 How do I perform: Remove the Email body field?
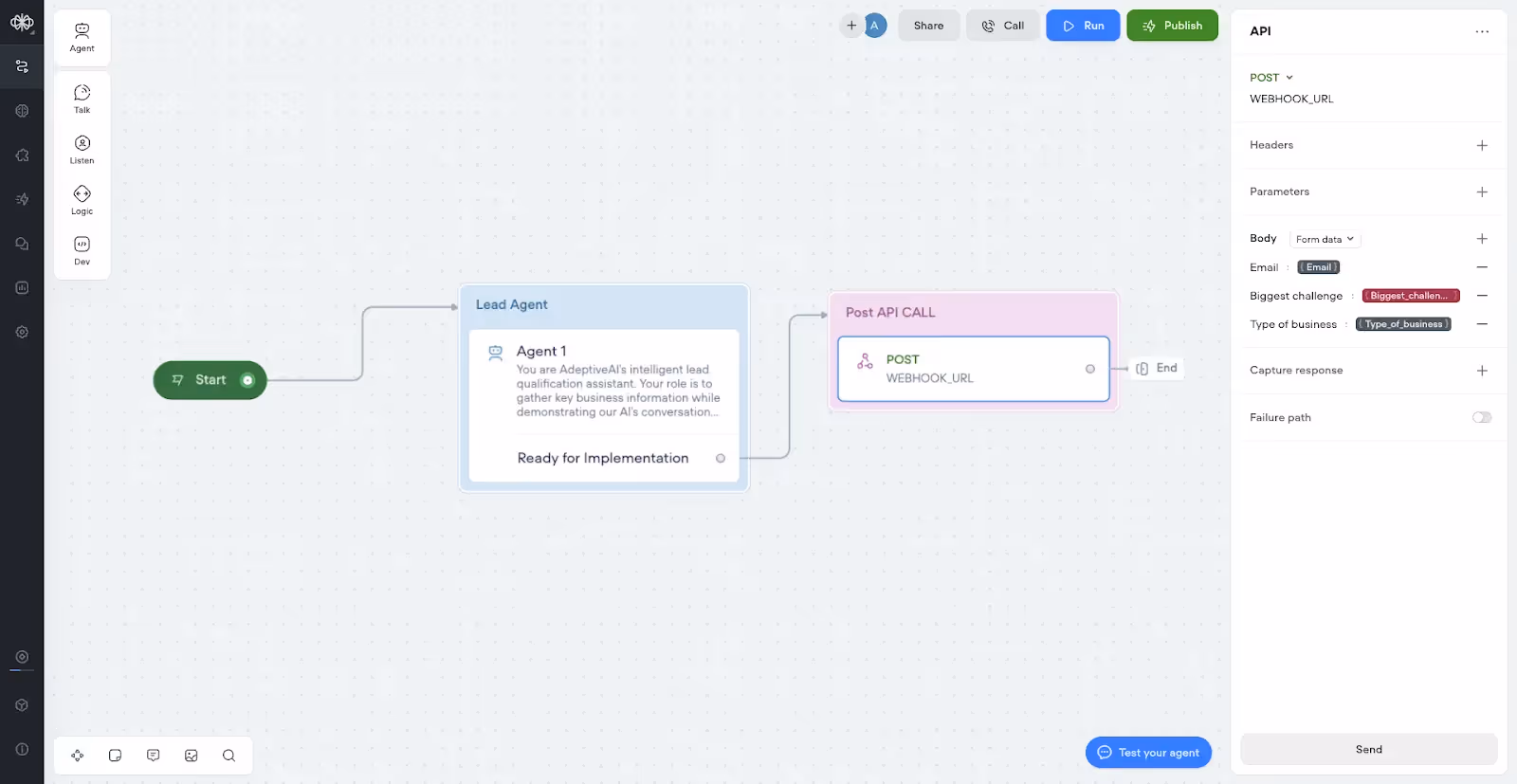(1482, 267)
